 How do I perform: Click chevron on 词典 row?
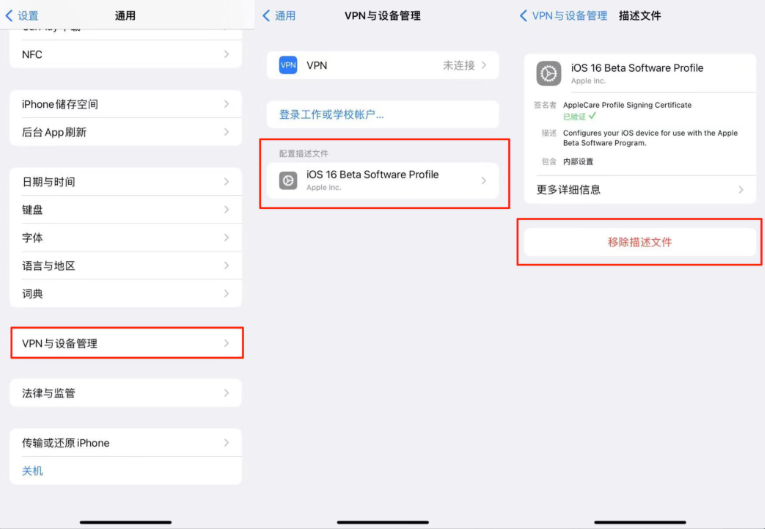[x=226, y=293]
